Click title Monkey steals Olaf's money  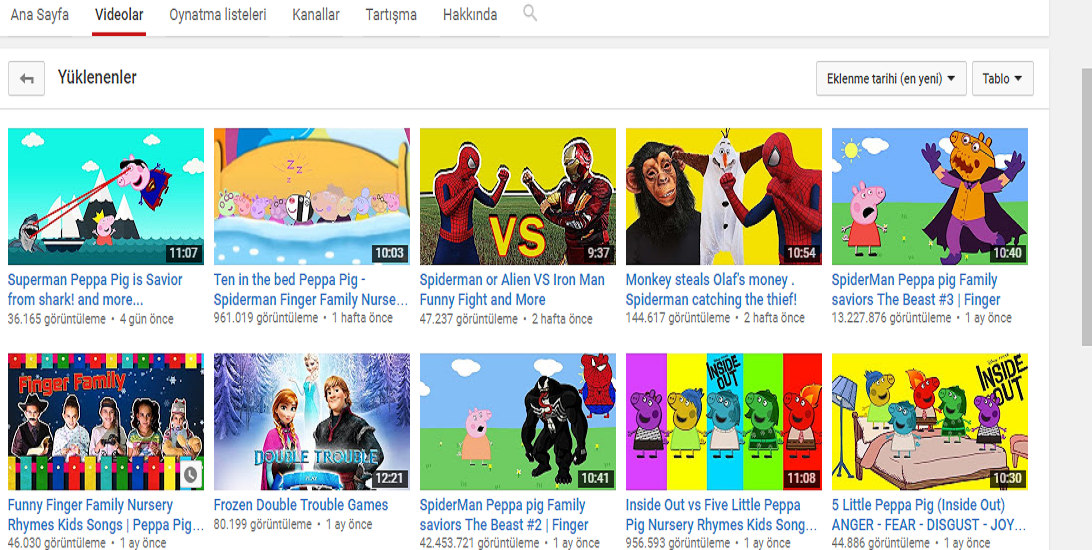click(x=712, y=290)
